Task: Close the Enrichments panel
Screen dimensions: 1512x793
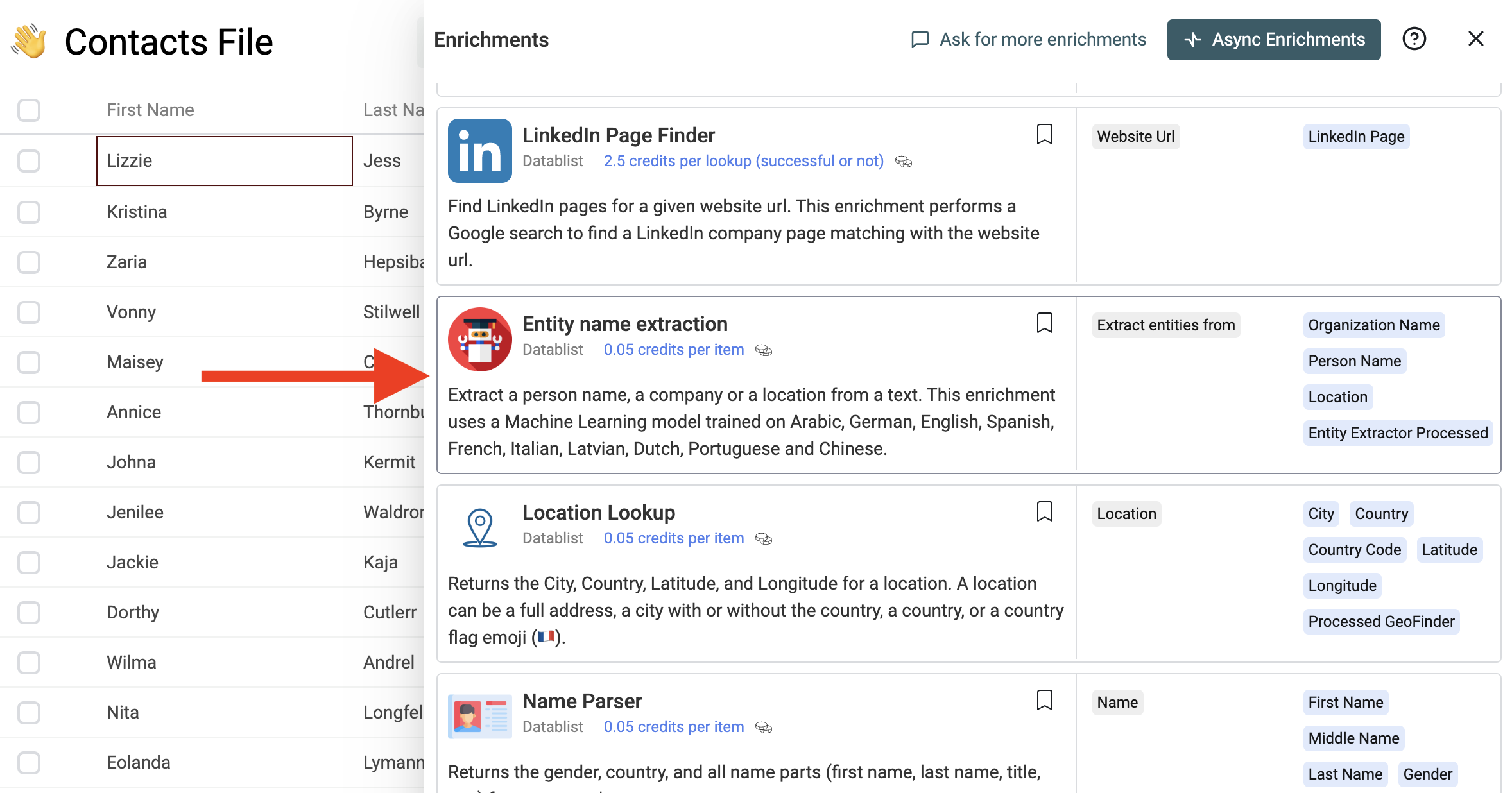Action: (x=1475, y=39)
